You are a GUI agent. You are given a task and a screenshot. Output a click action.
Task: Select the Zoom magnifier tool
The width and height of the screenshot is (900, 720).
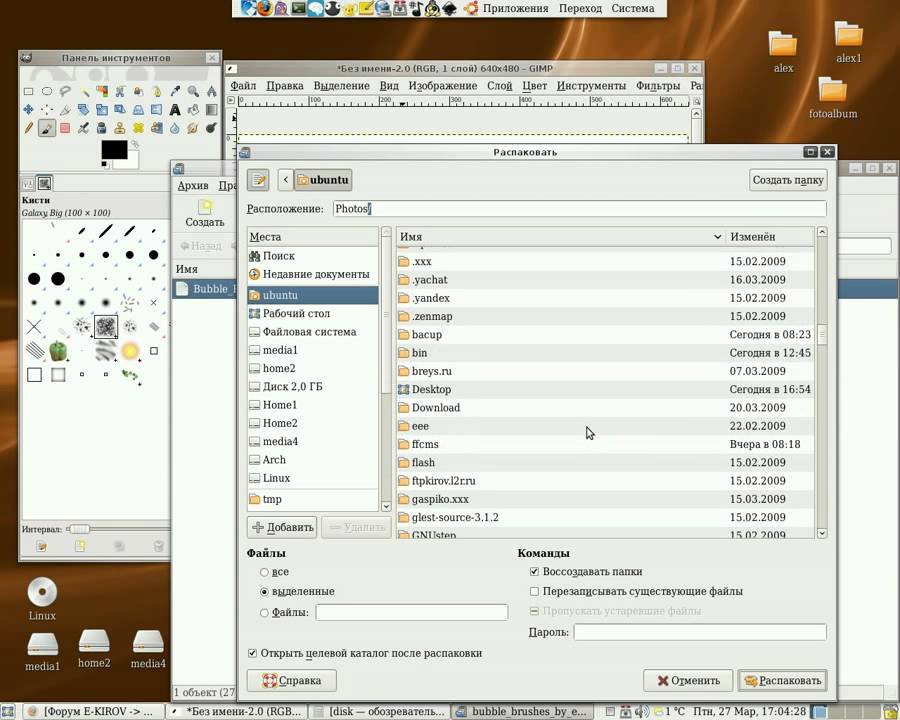tap(193, 91)
